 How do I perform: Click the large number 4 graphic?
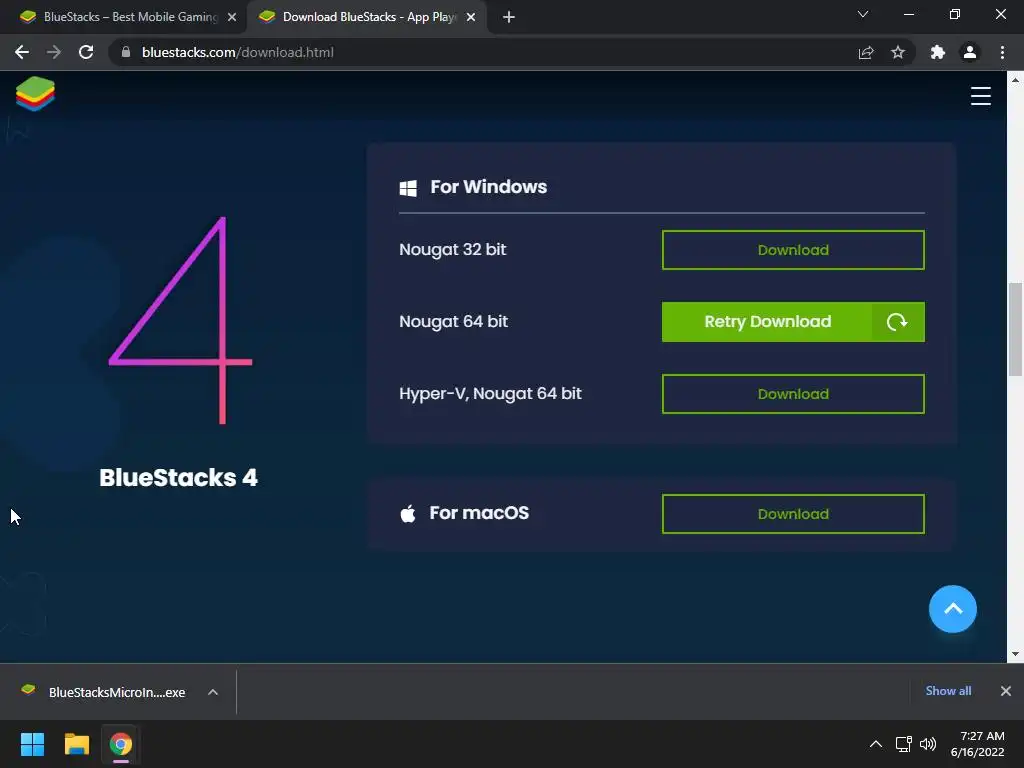pos(180,320)
